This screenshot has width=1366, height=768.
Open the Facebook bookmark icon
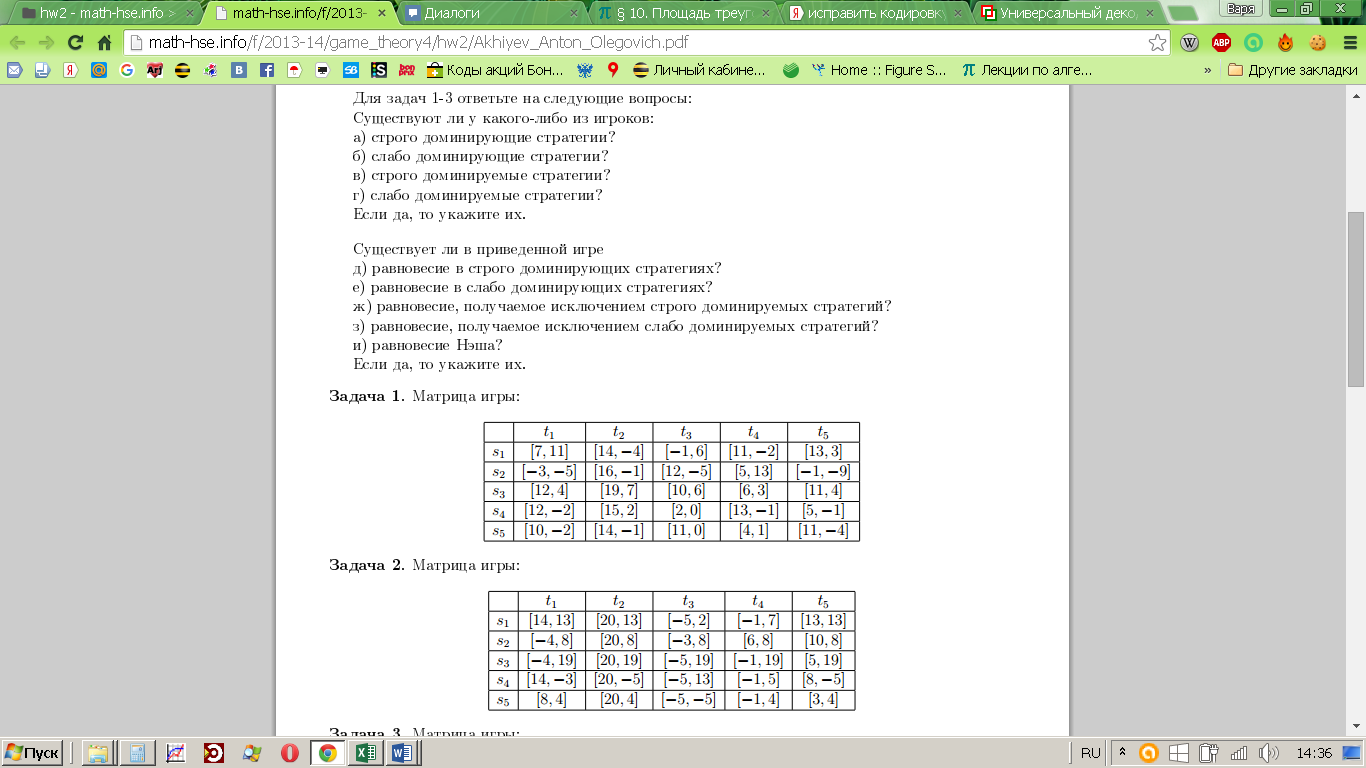point(267,70)
